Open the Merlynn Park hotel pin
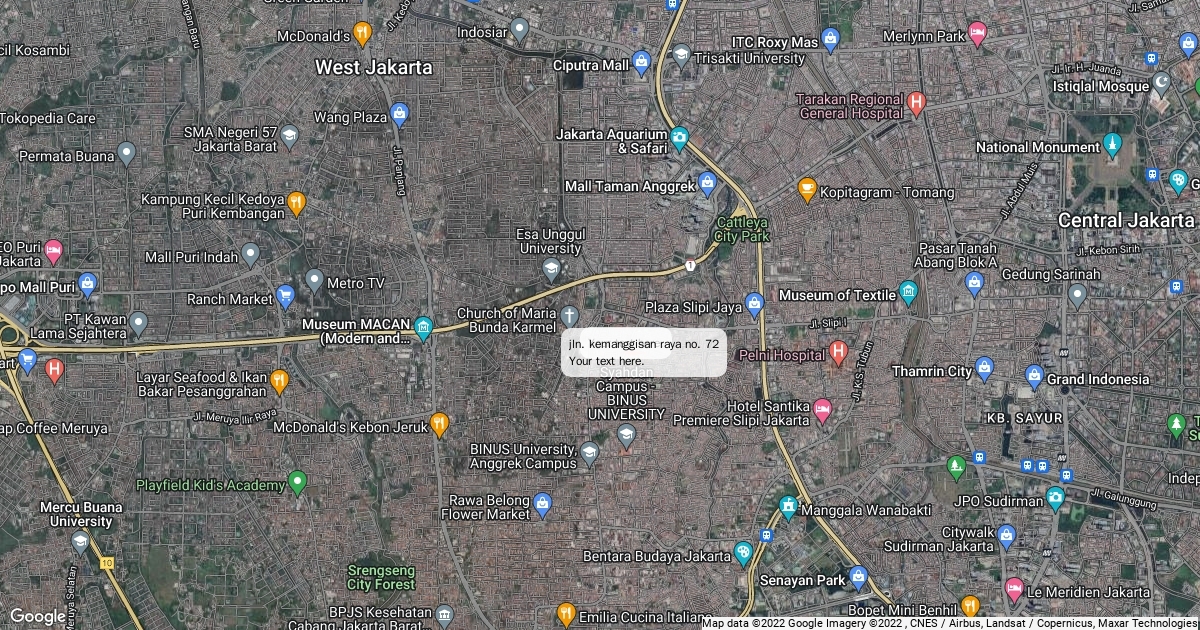This screenshot has width=1200, height=630. tap(978, 35)
